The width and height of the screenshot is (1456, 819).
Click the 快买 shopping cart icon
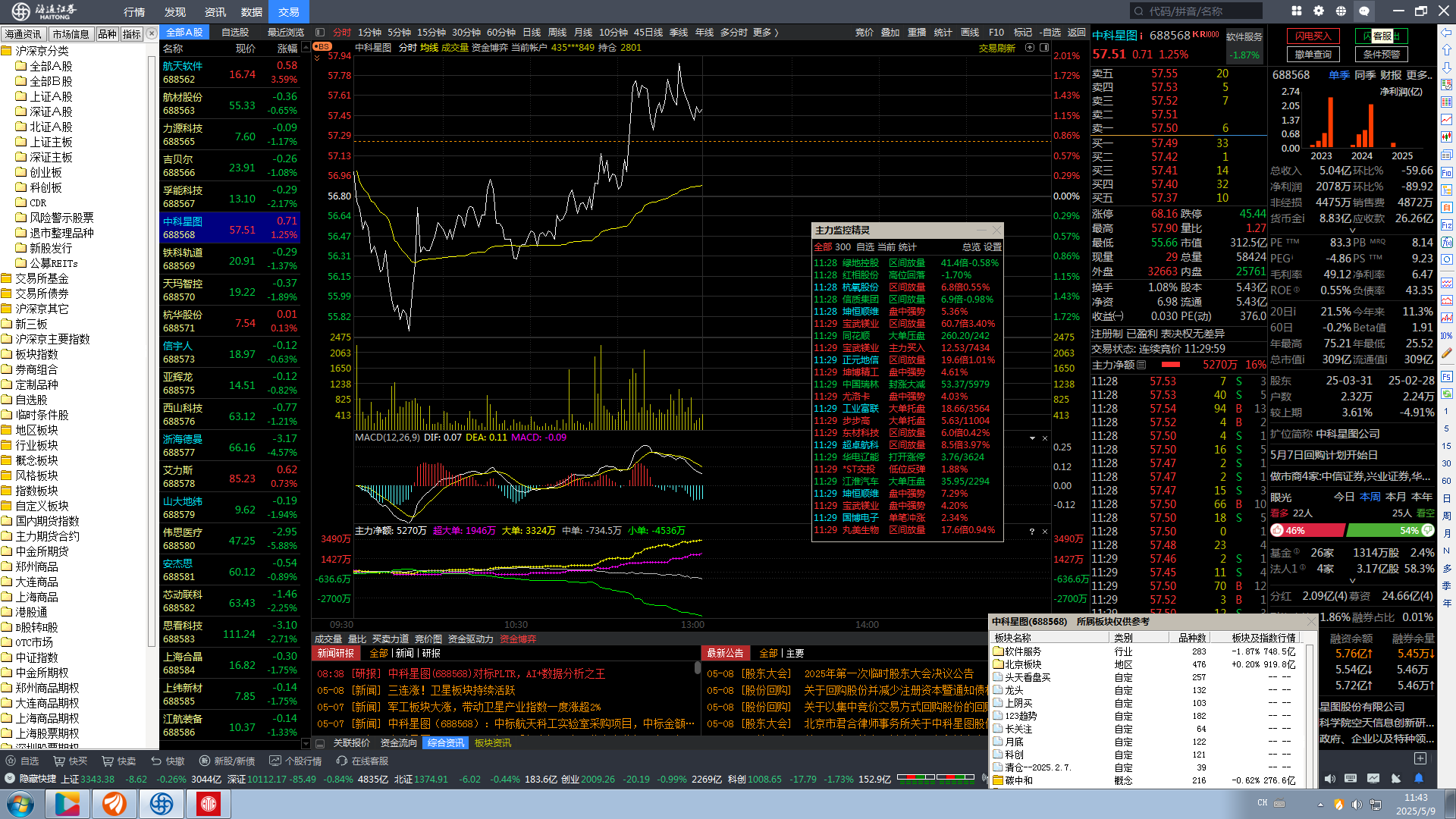pos(59,761)
